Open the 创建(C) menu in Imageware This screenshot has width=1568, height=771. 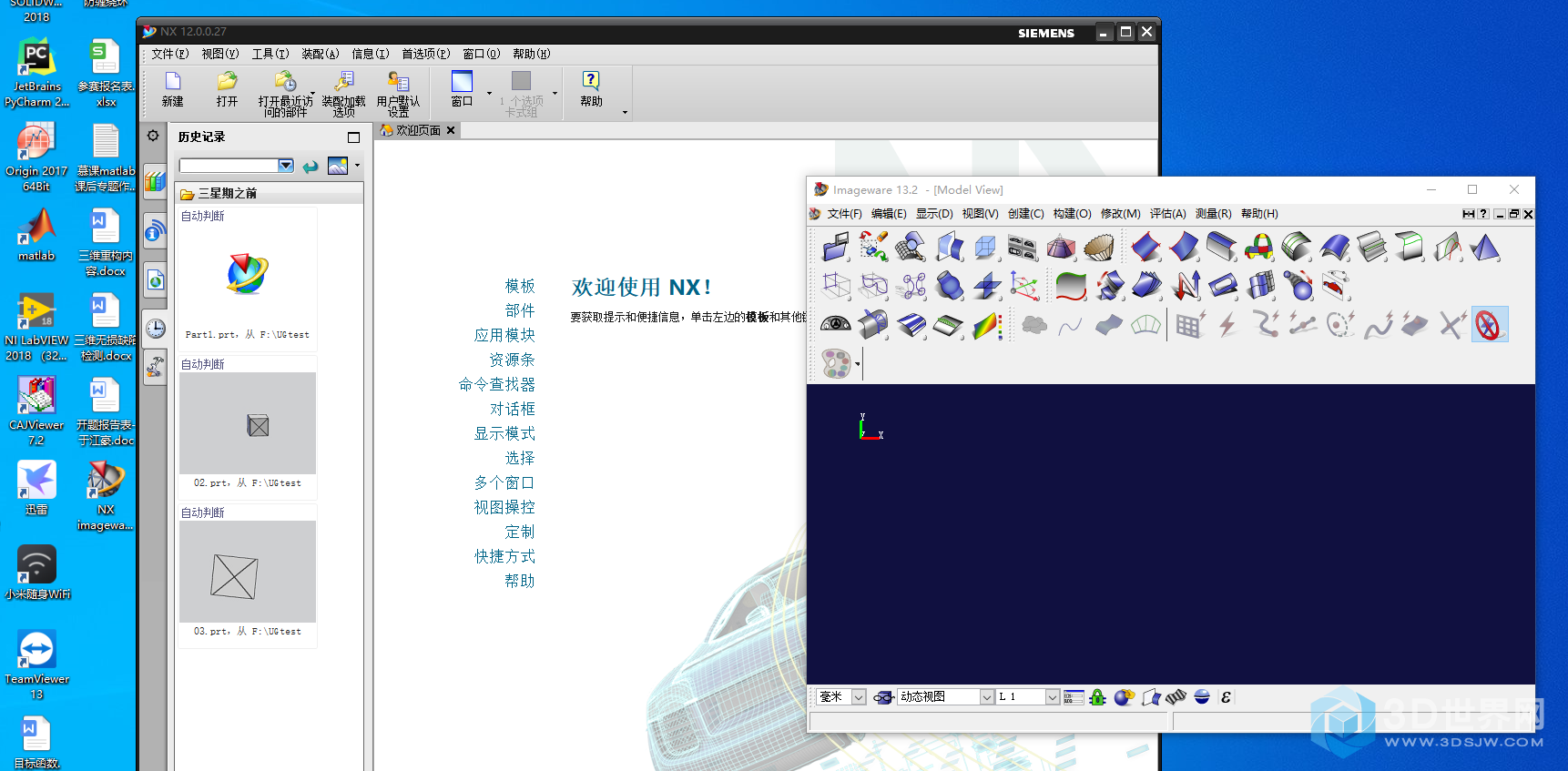(x=1025, y=214)
